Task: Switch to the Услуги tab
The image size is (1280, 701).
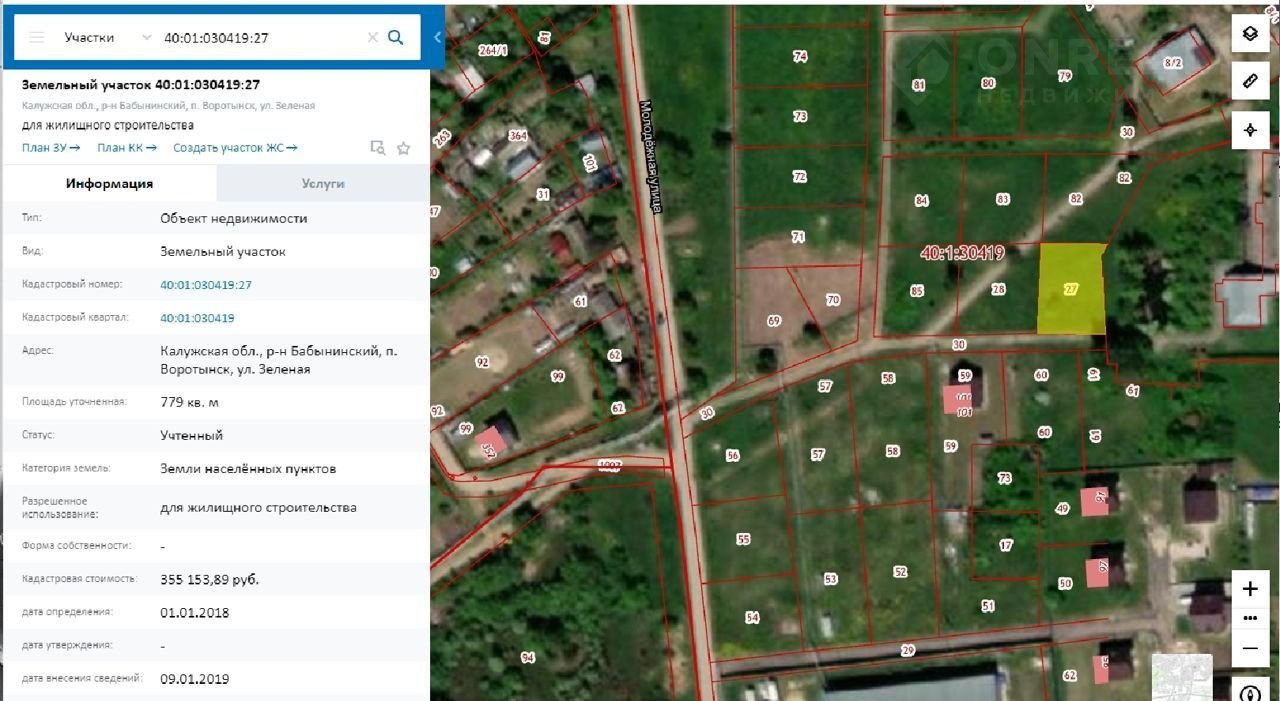Action: pos(323,183)
